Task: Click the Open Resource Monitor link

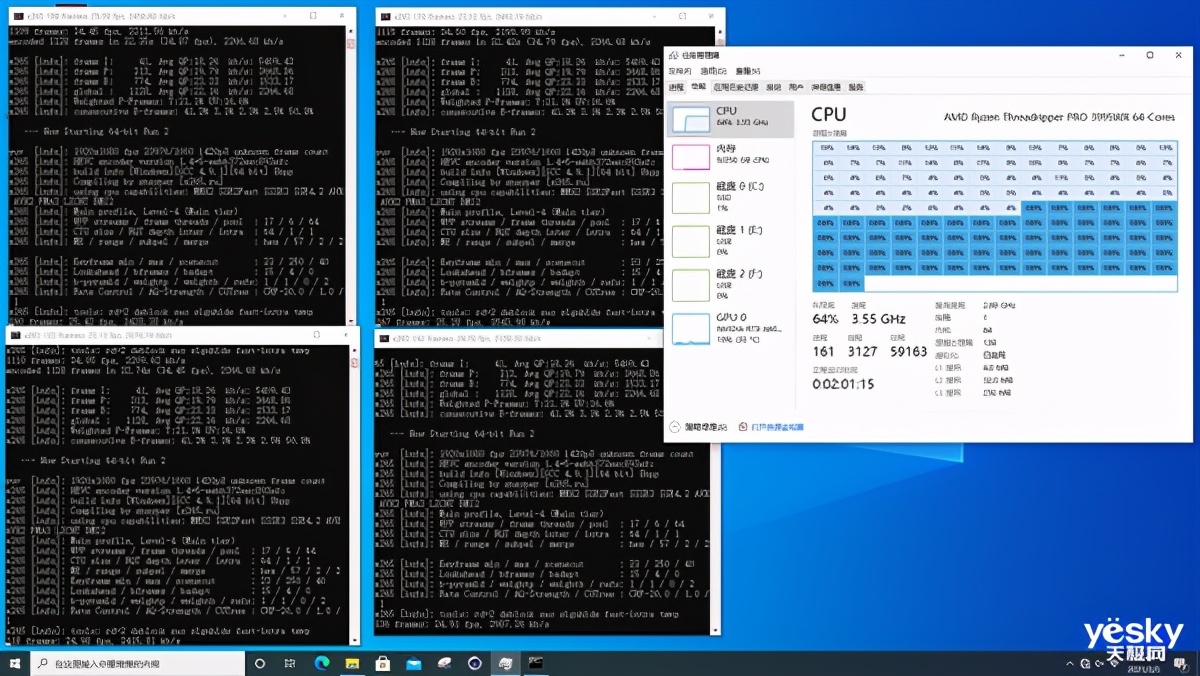Action: coord(775,427)
